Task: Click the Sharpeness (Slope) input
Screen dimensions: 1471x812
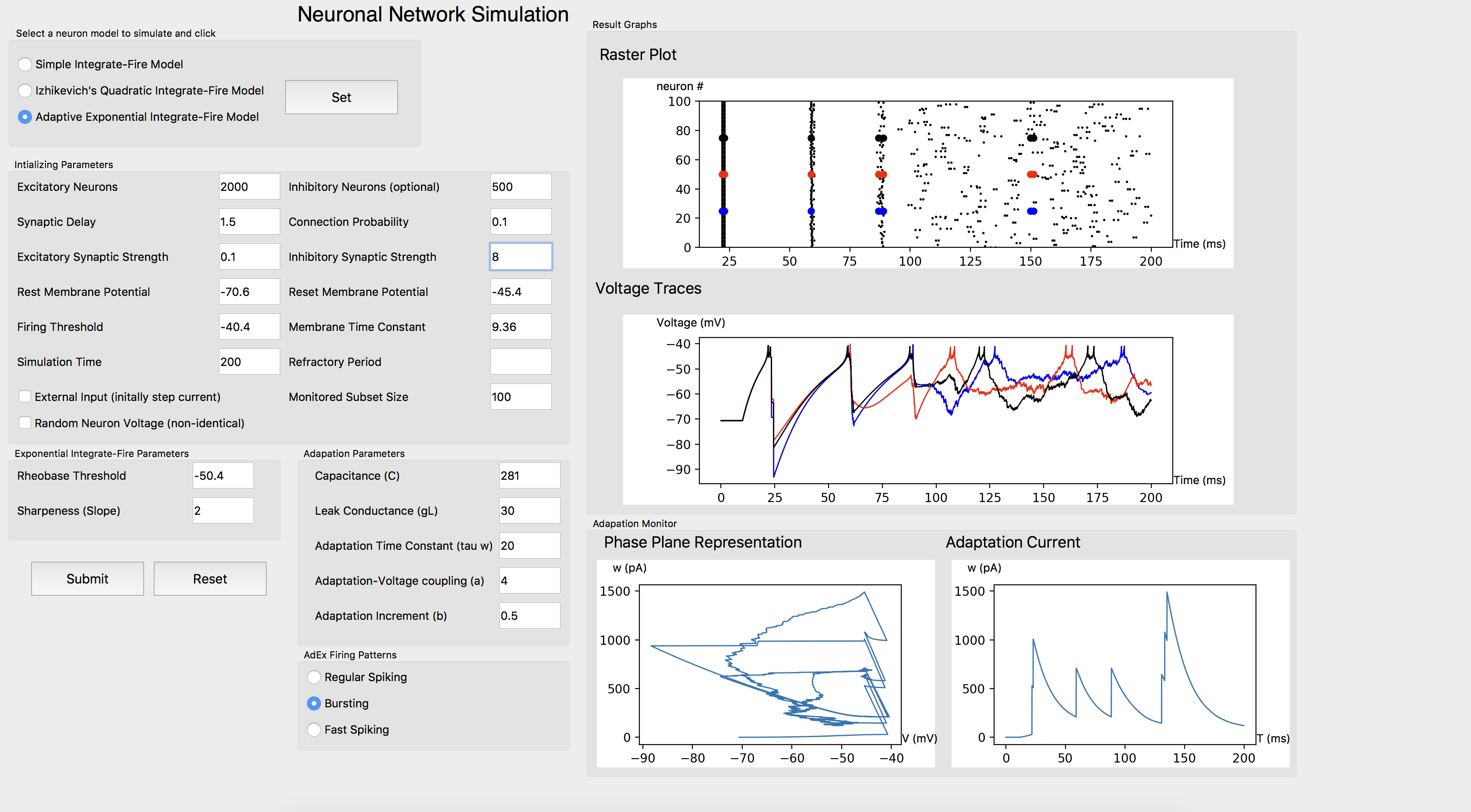Action: [223, 511]
